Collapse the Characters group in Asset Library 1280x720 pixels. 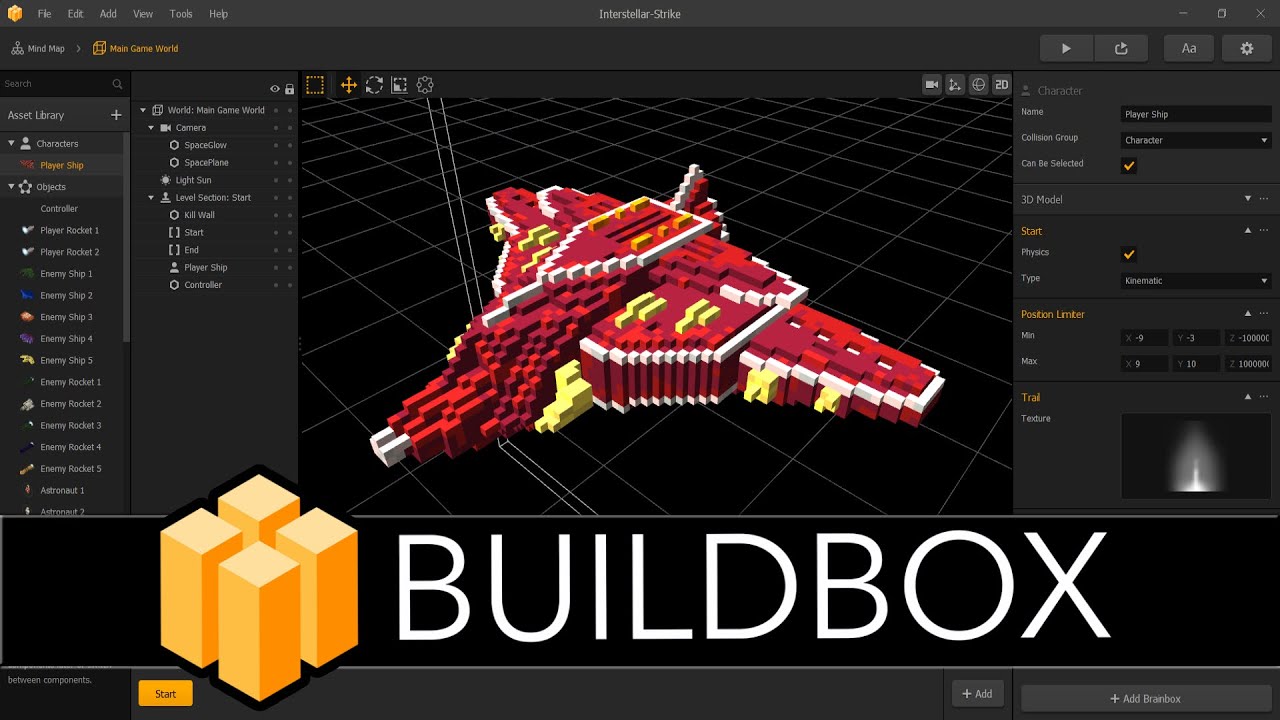[12, 144]
